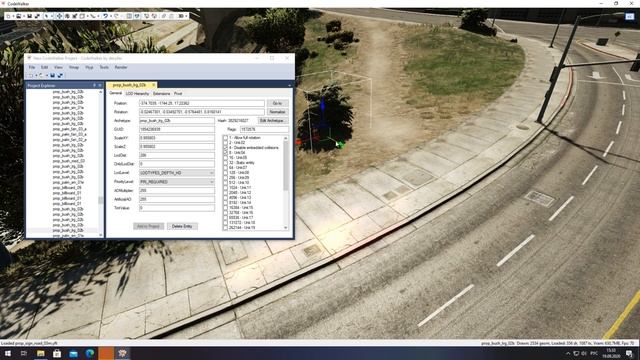Screen dimensions: 640x360
Task: Open the Tools menu in project window
Action: click(104, 67)
